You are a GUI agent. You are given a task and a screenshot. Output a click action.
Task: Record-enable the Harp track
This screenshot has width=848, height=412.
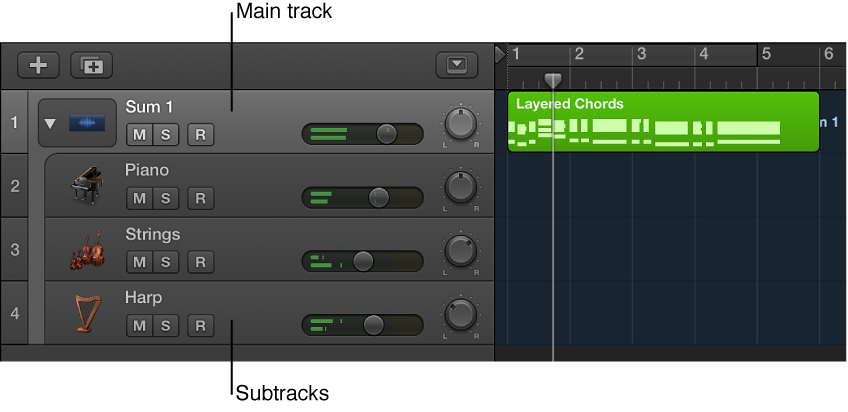point(201,326)
